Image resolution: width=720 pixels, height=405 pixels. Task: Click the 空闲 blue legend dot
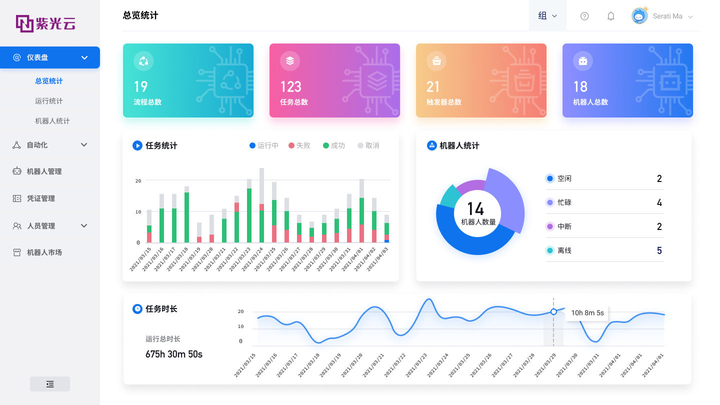click(x=550, y=179)
